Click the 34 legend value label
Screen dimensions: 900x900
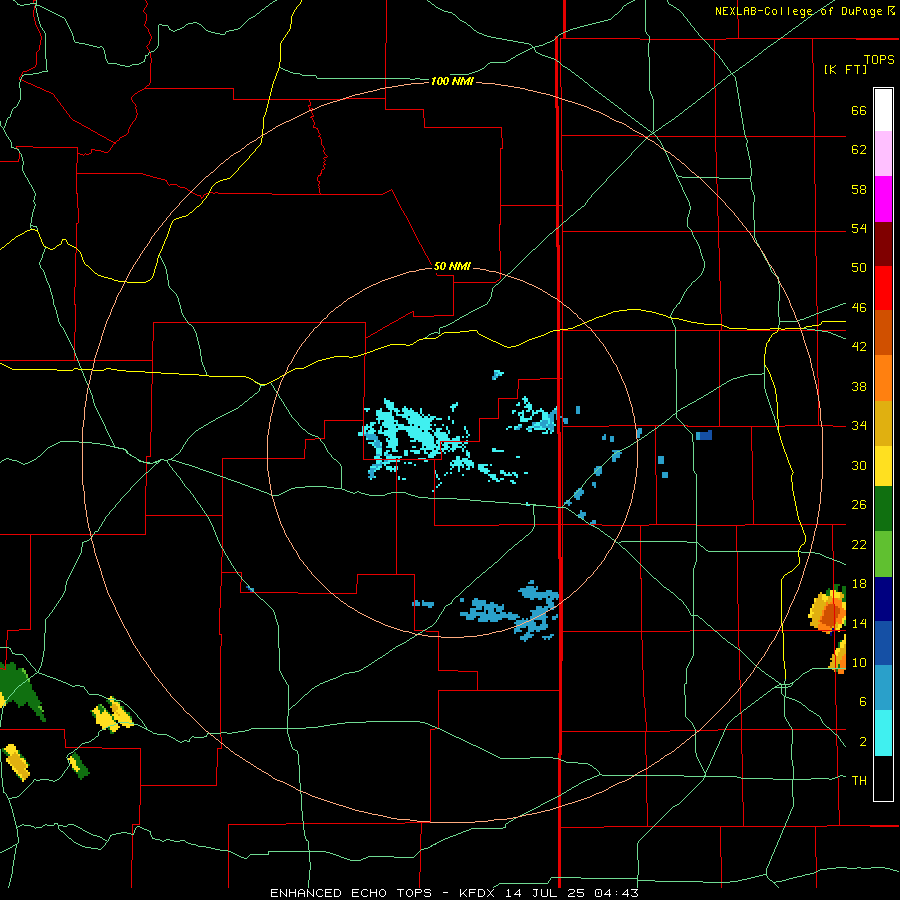point(859,425)
